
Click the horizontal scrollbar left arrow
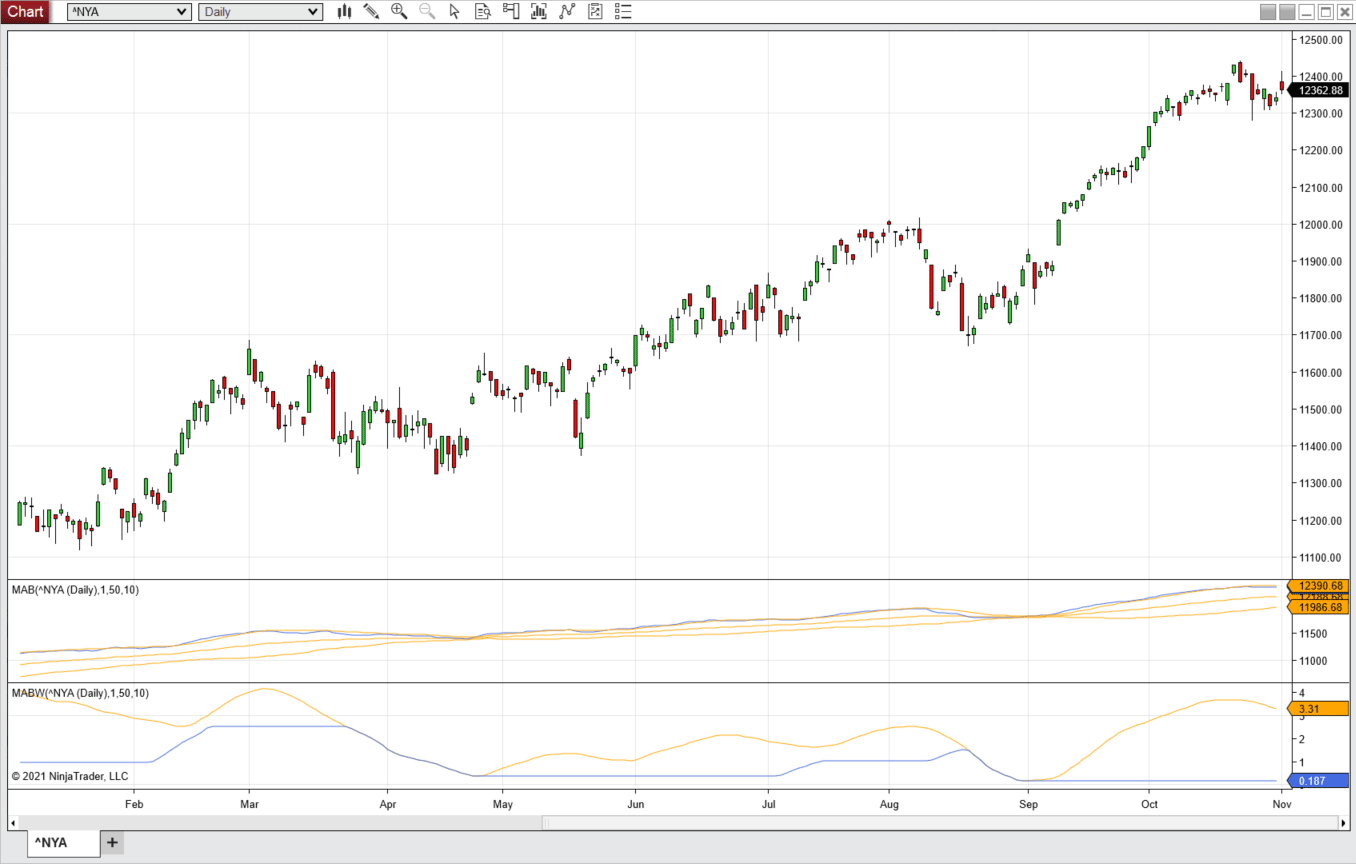click(x=13, y=823)
